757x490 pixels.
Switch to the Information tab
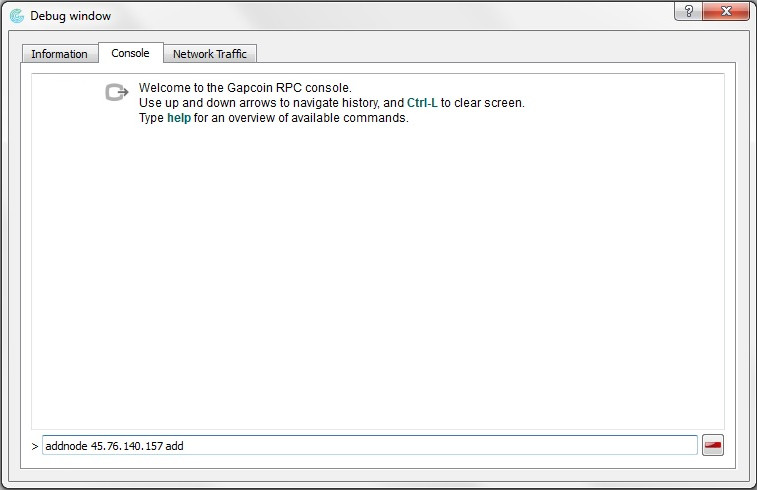[x=59, y=54]
